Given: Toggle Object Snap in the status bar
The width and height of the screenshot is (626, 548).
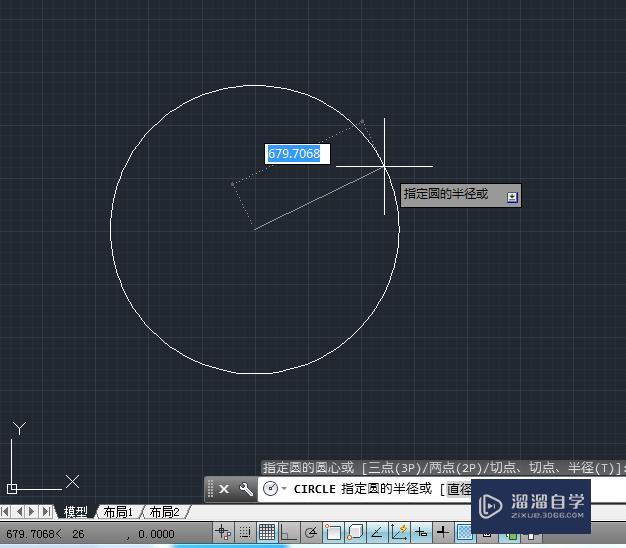Looking at the screenshot, I should click(x=333, y=532).
